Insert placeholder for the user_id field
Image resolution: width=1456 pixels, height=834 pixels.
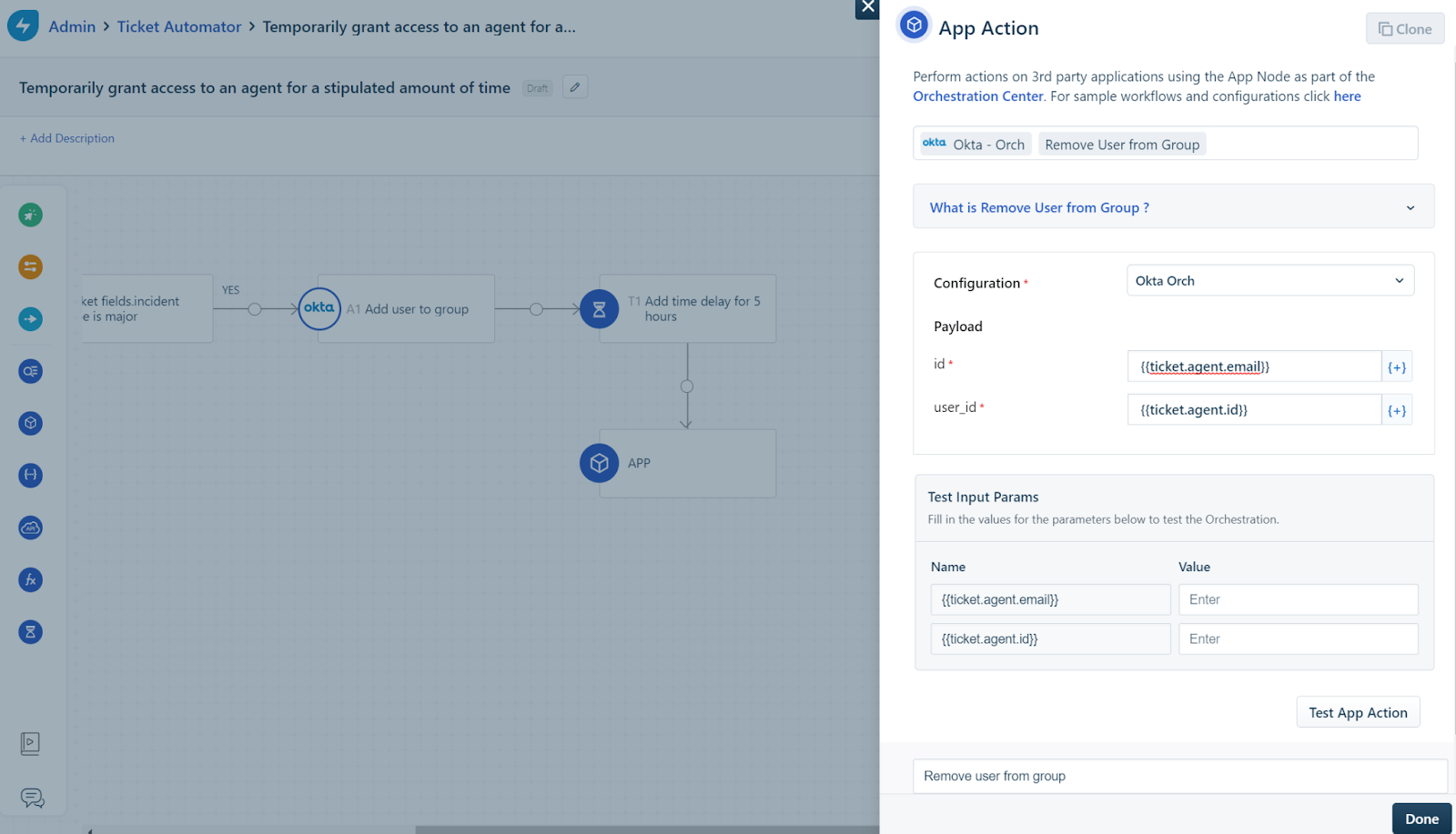1397,410
